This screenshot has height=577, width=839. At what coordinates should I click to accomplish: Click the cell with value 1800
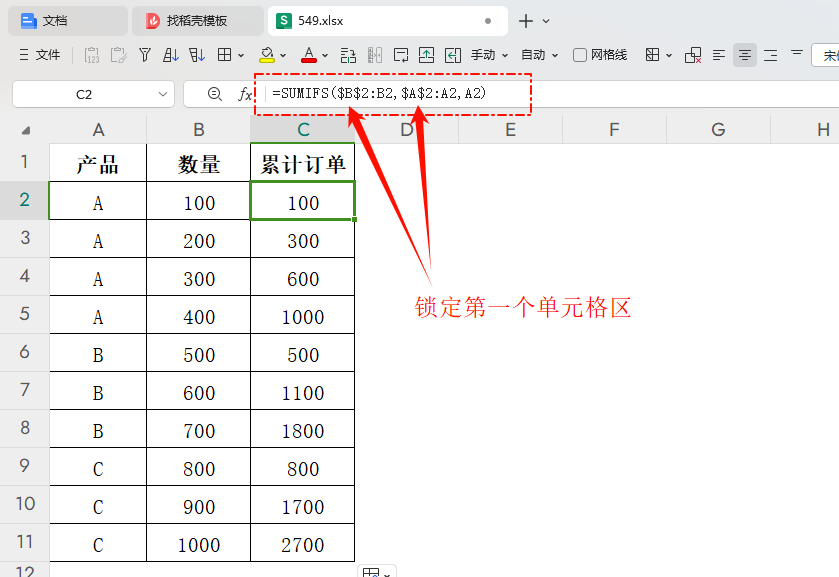pyautogui.click(x=303, y=429)
